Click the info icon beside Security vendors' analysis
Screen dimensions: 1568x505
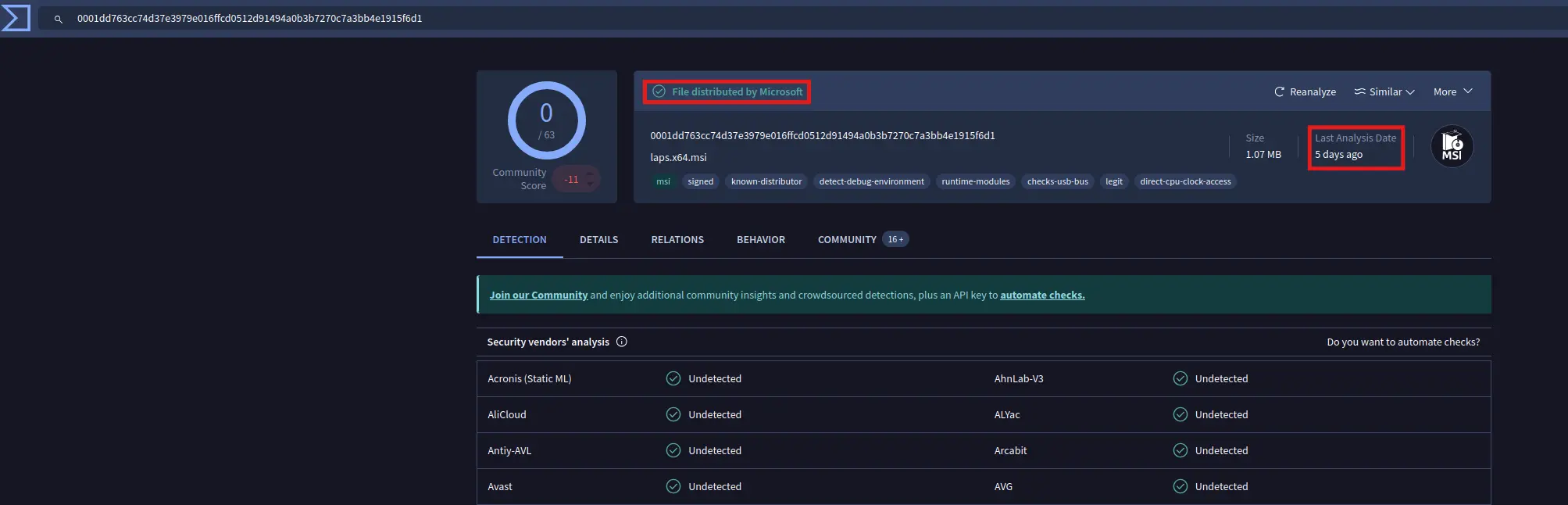click(622, 342)
